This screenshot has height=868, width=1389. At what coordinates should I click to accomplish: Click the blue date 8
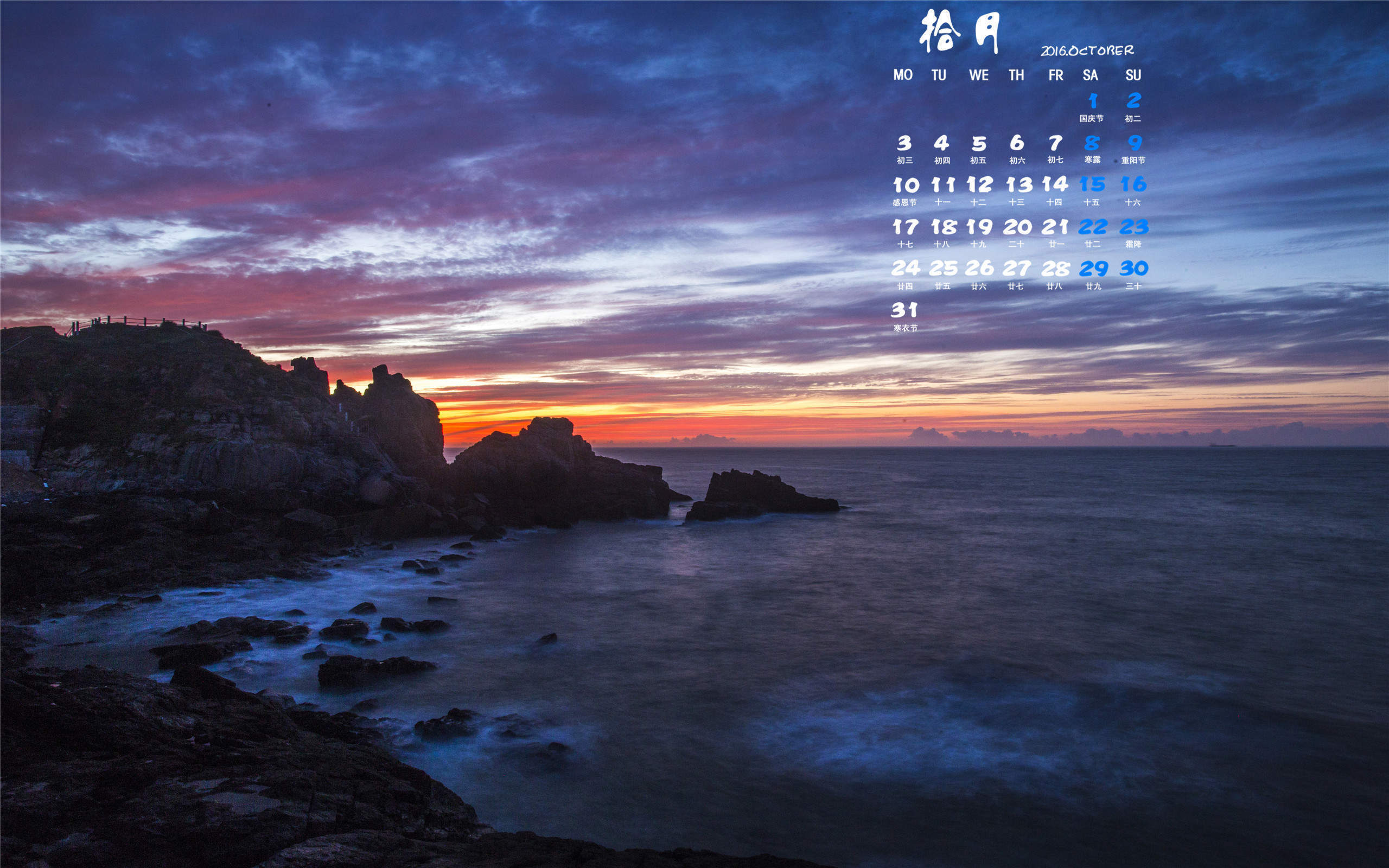(1092, 143)
